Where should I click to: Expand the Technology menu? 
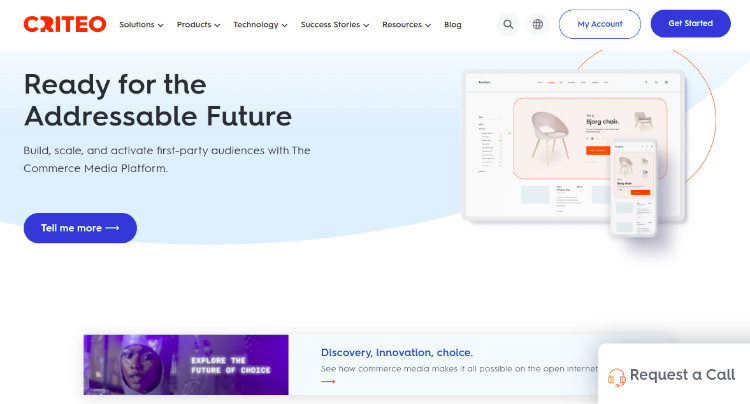260,24
